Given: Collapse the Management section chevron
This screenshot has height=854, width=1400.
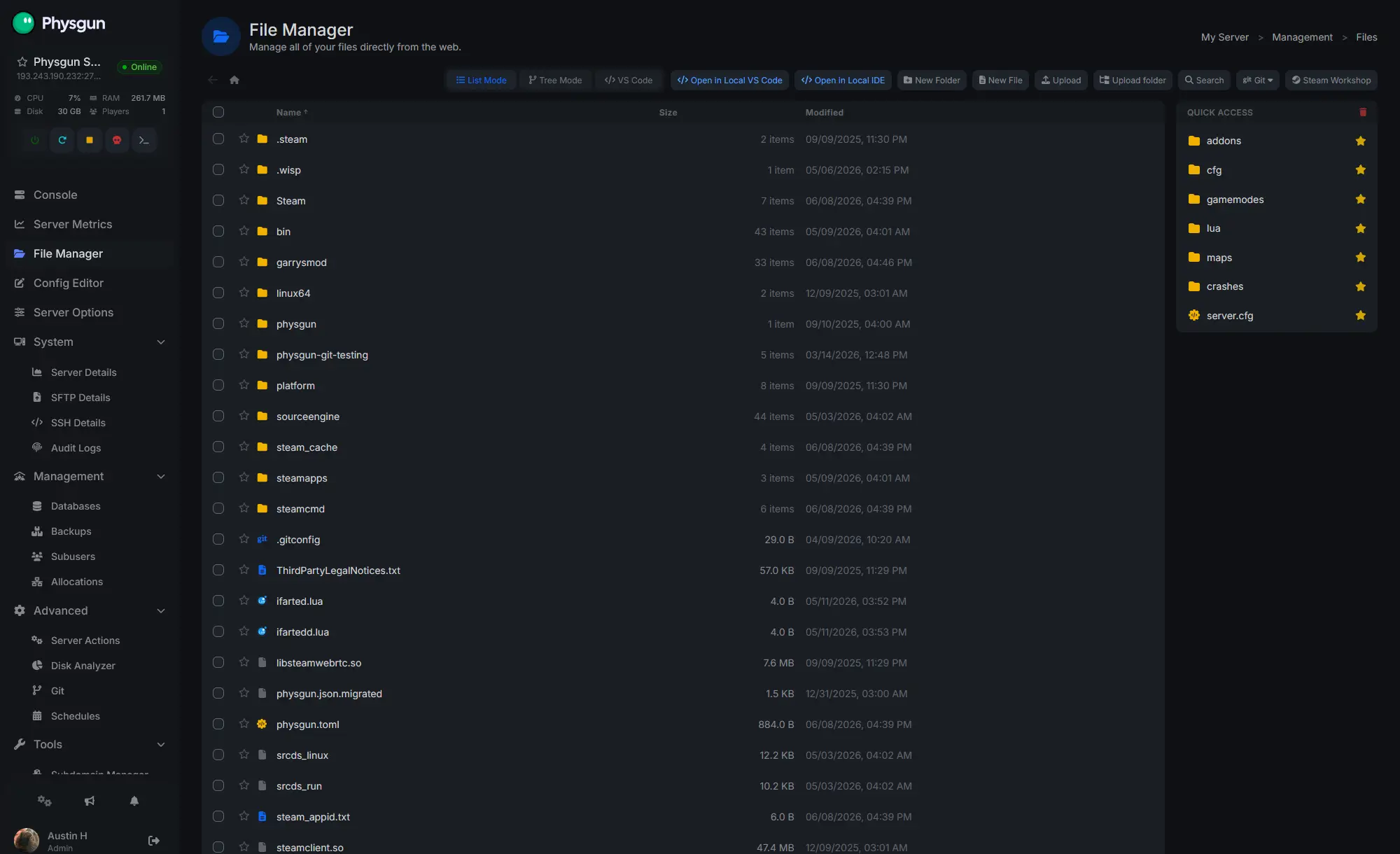Looking at the screenshot, I should (161, 477).
